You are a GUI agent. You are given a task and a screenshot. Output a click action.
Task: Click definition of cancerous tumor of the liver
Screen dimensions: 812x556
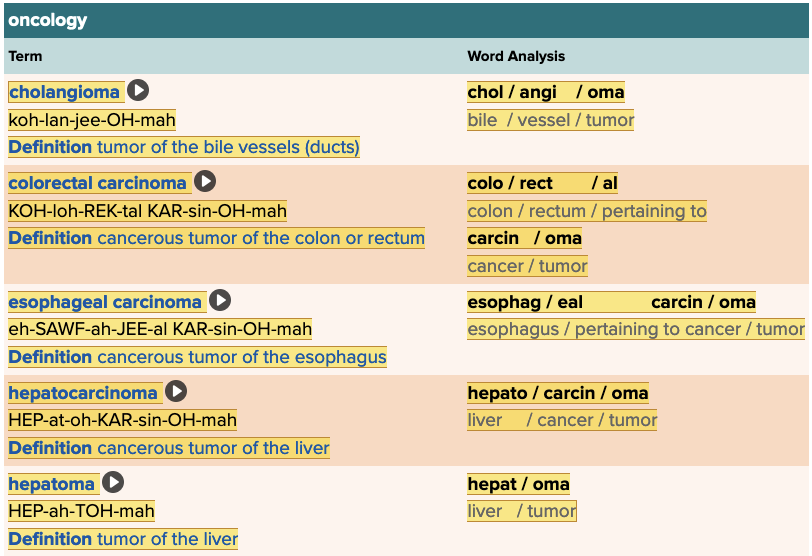pyautogui.click(x=169, y=448)
